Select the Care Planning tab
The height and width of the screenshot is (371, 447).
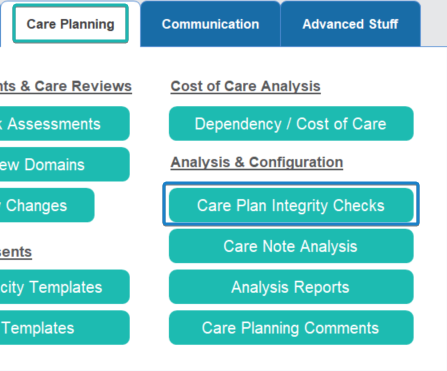tap(70, 24)
